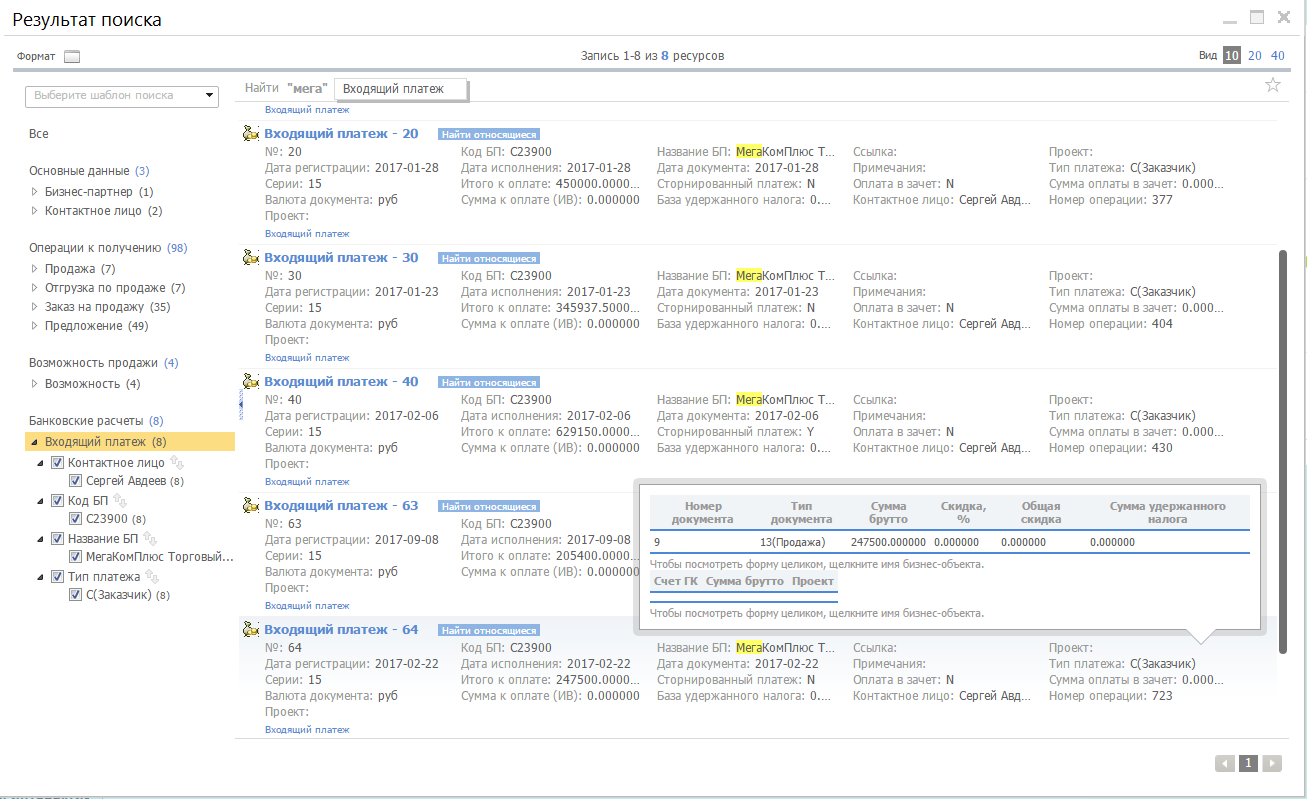This screenshot has width=1307, height=799.
Task: Click Найти относящиеся for payment 40
Action: click(x=488, y=383)
